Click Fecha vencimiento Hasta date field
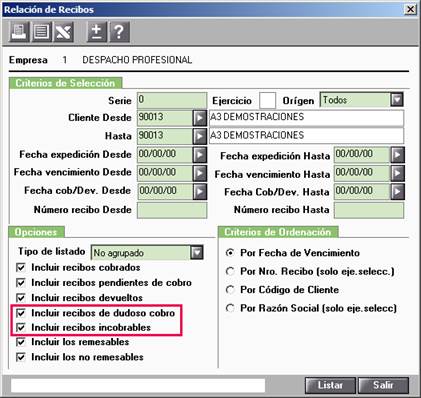 (x=362, y=173)
